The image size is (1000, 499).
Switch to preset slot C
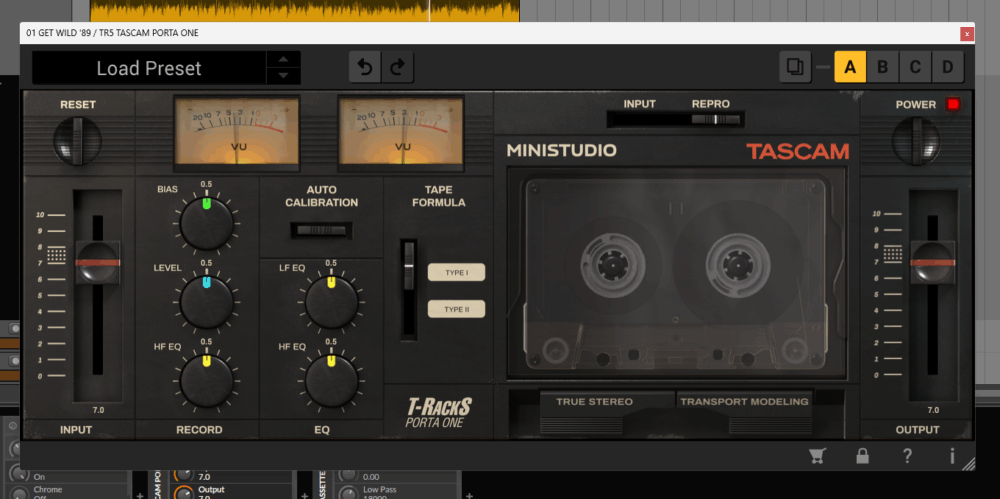[915, 67]
